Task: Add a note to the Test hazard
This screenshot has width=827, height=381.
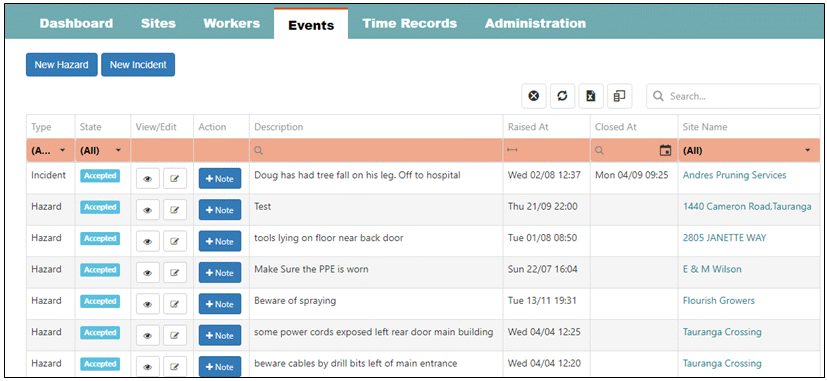Action: pos(220,210)
